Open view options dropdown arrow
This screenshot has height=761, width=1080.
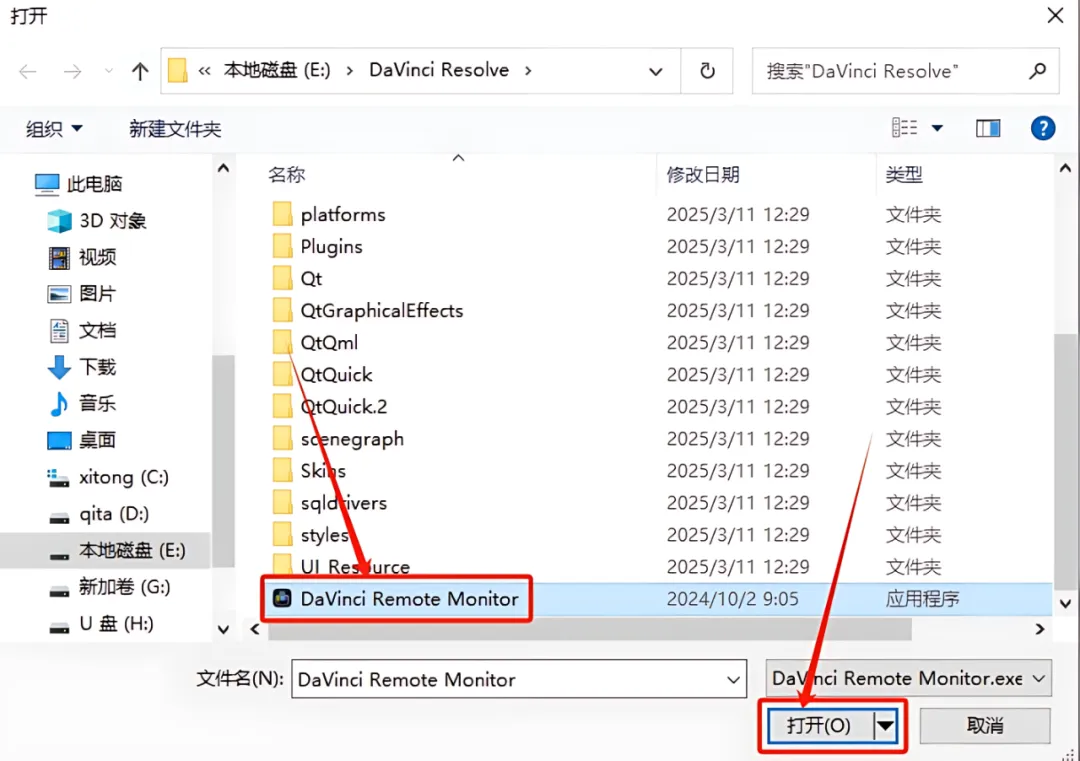[x=937, y=128]
